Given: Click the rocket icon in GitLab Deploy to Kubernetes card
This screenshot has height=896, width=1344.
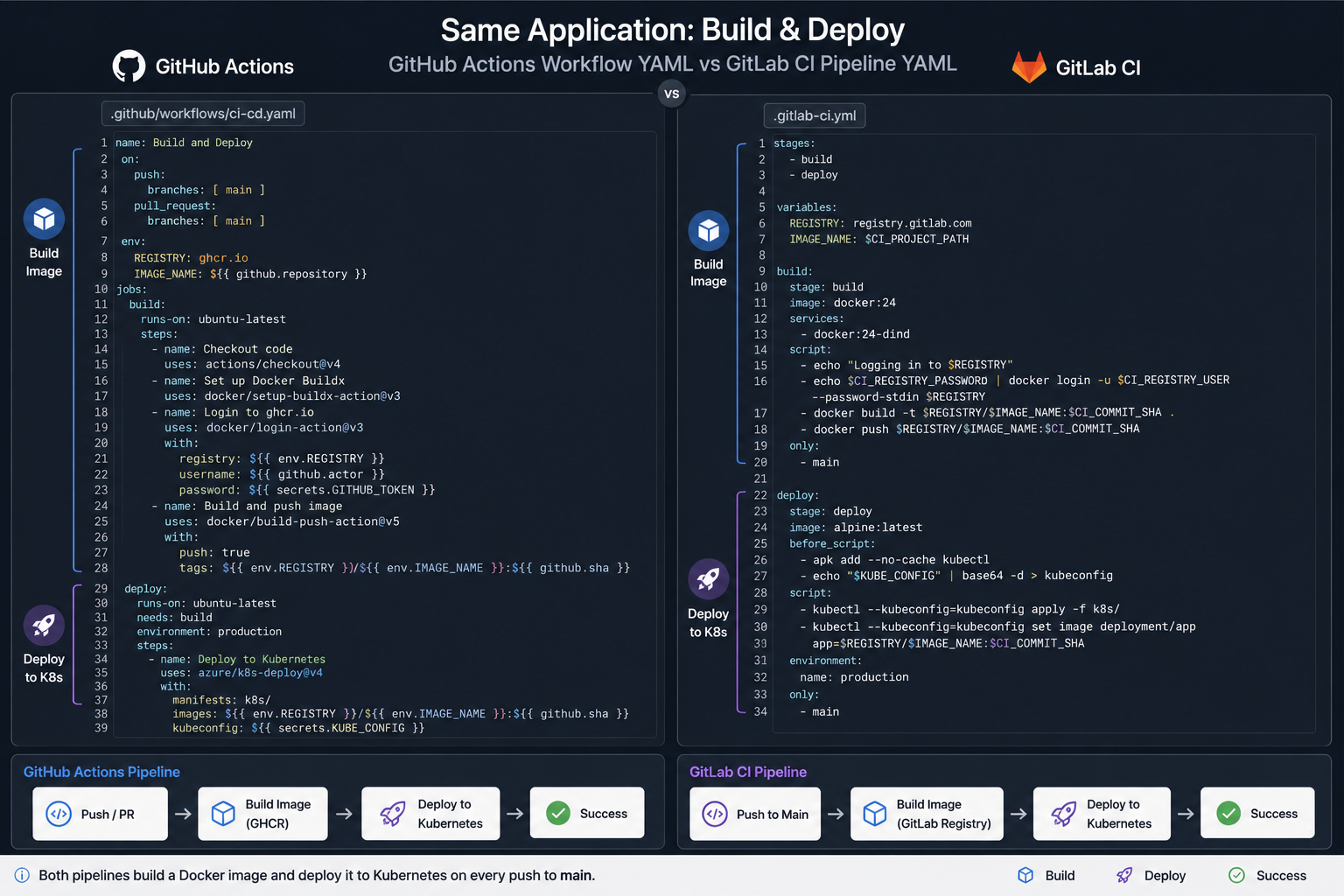Looking at the screenshot, I should tap(1063, 814).
